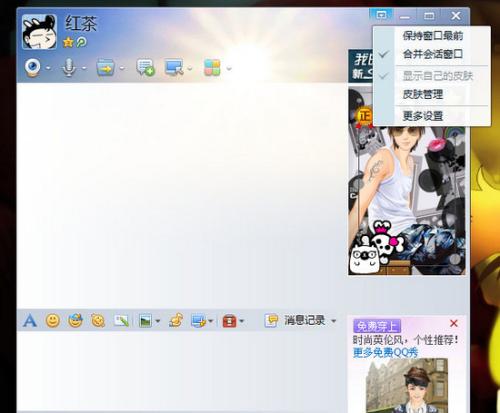Viewport: 500px width, 413px height.
Task: Click 红茶's contact avatar
Action: [x=39, y=32]
